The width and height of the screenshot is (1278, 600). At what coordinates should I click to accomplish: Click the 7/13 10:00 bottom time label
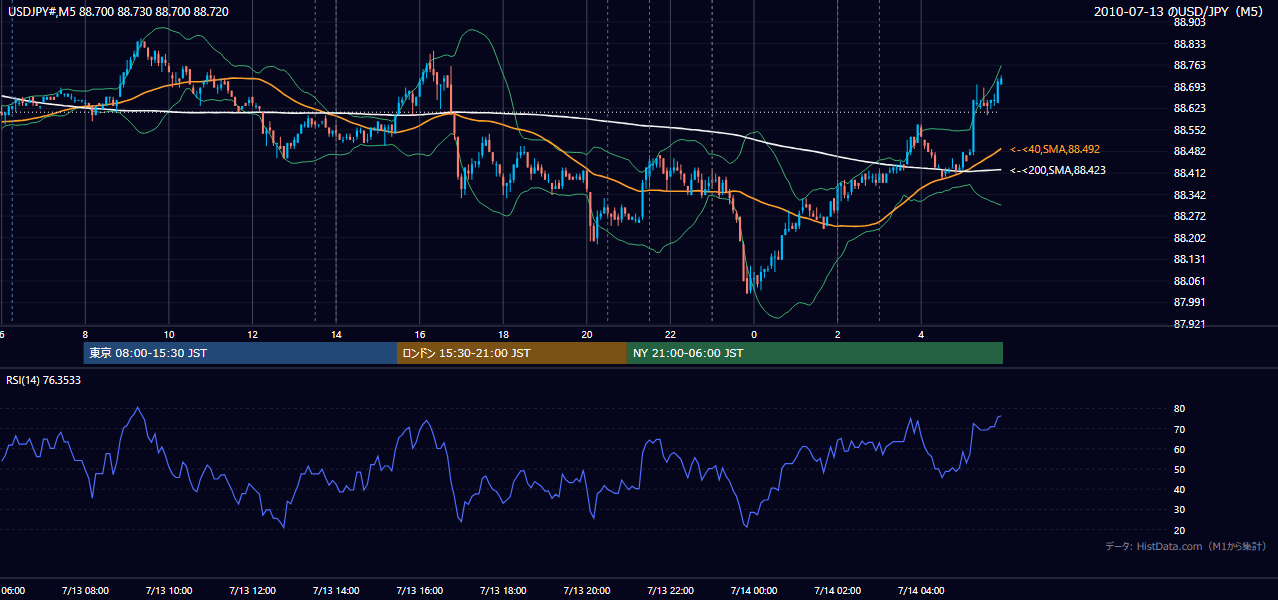coord(169,591)
